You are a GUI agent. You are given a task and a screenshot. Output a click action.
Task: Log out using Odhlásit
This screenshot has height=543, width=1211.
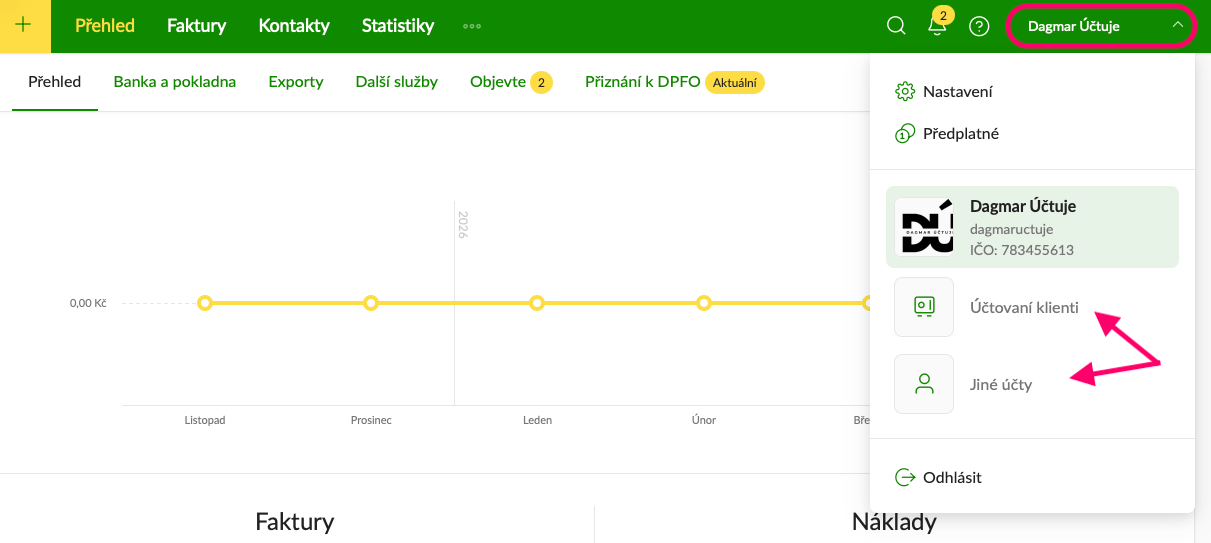click(951, 477)
